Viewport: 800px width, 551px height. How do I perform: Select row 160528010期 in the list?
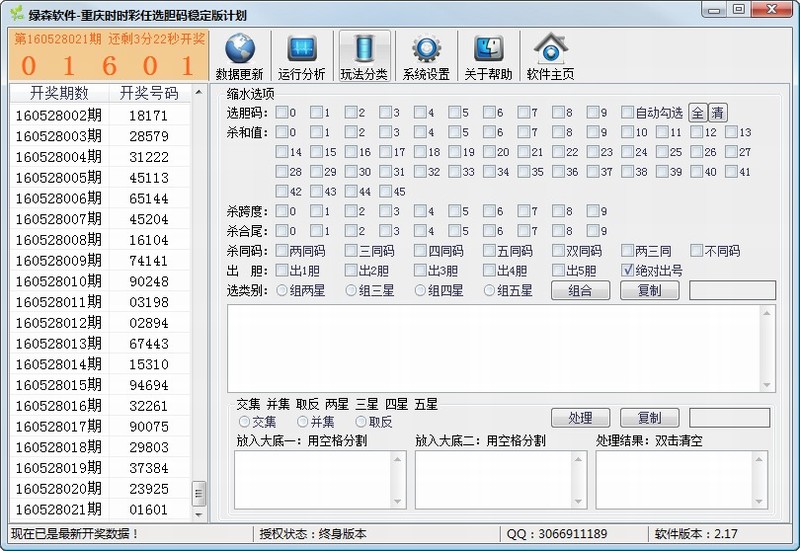58,282
